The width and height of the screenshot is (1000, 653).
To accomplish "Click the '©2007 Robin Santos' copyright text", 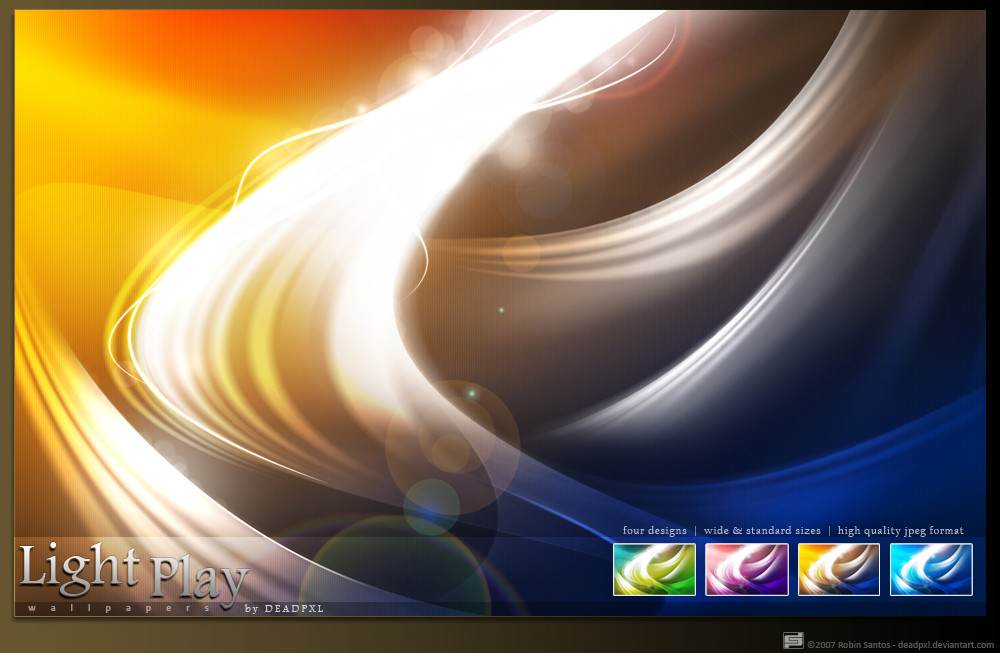I will [x=848, y=645].
